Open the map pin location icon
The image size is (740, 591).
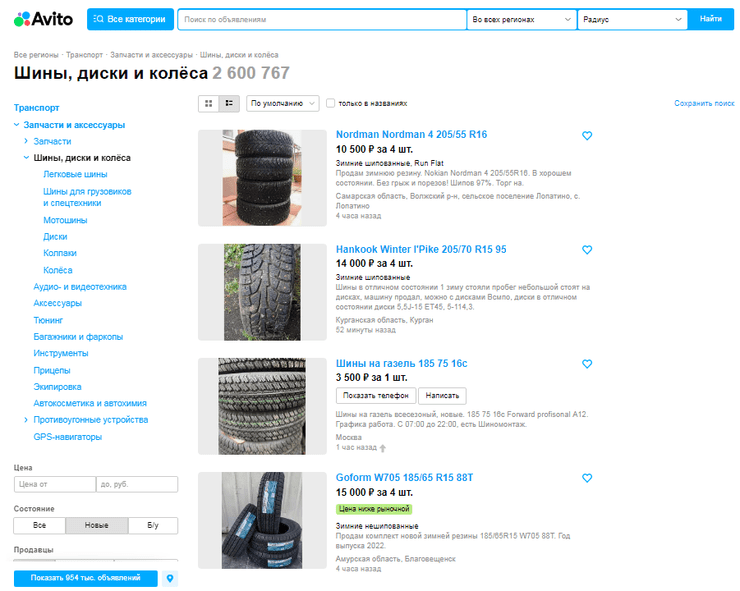170,578
